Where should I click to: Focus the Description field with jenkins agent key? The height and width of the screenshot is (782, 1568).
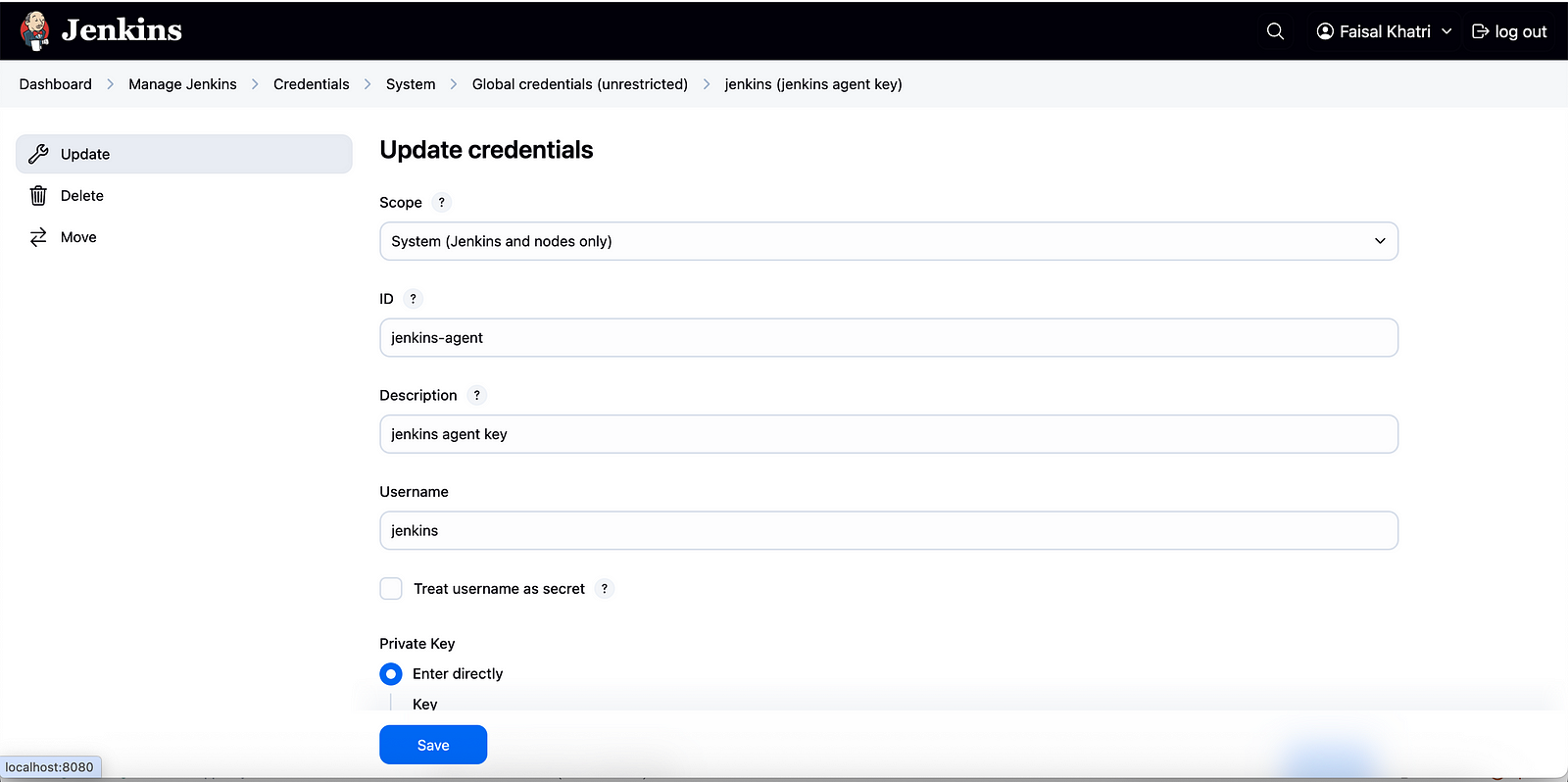(889, 434)
